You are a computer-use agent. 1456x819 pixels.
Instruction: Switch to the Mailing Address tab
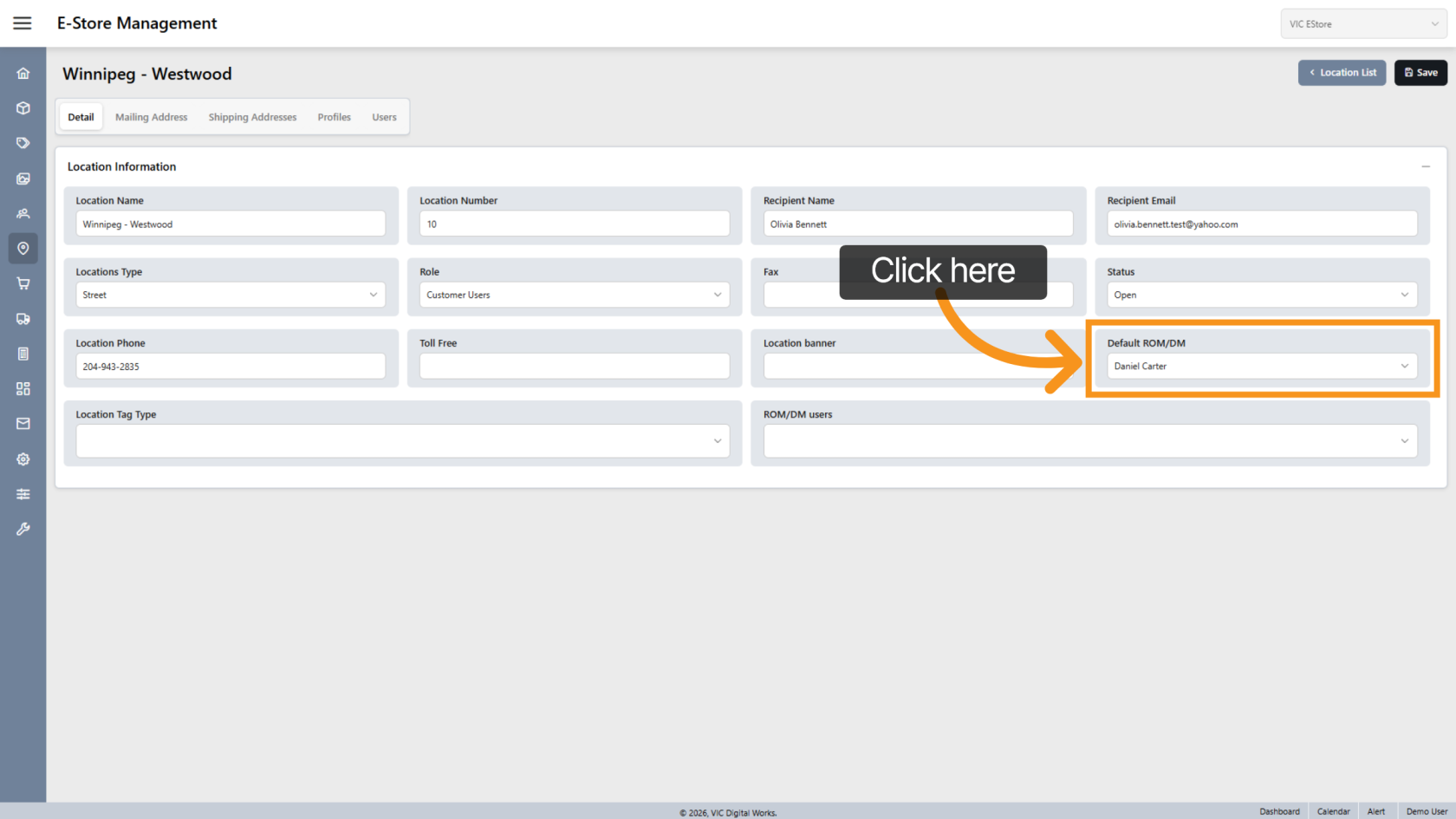point(151,117)
